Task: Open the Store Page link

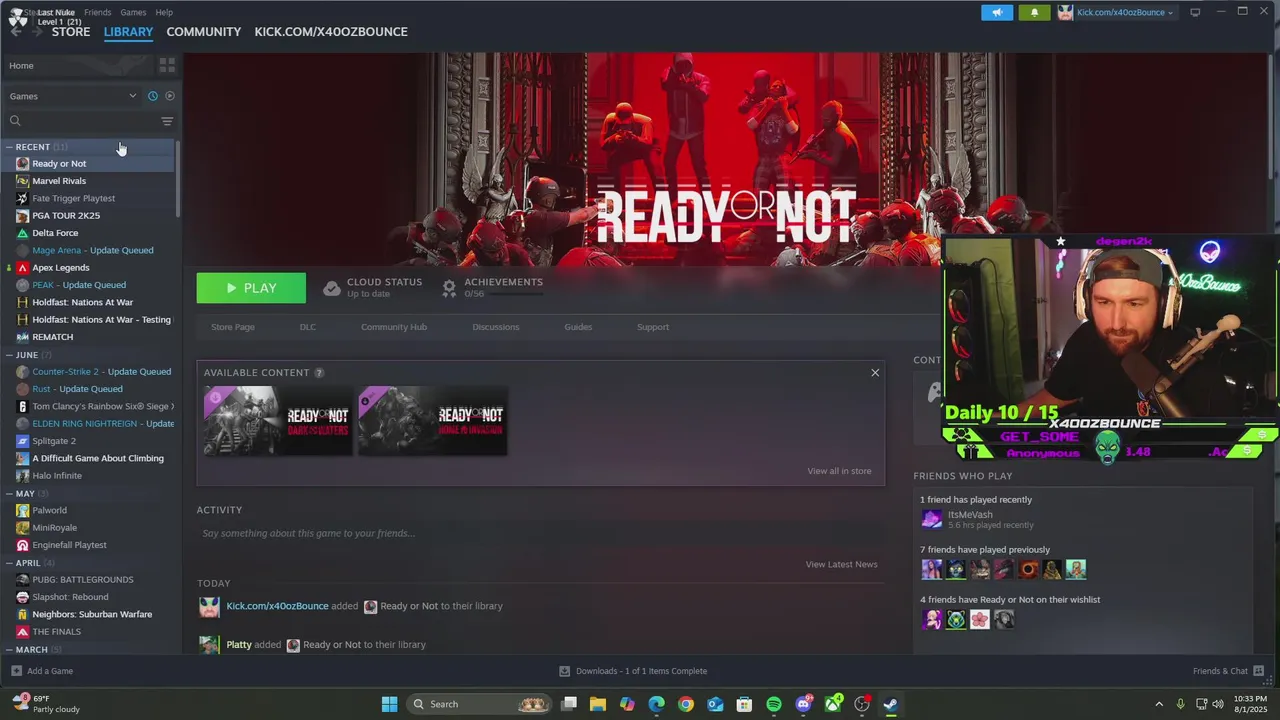Action: click(233, 327)
